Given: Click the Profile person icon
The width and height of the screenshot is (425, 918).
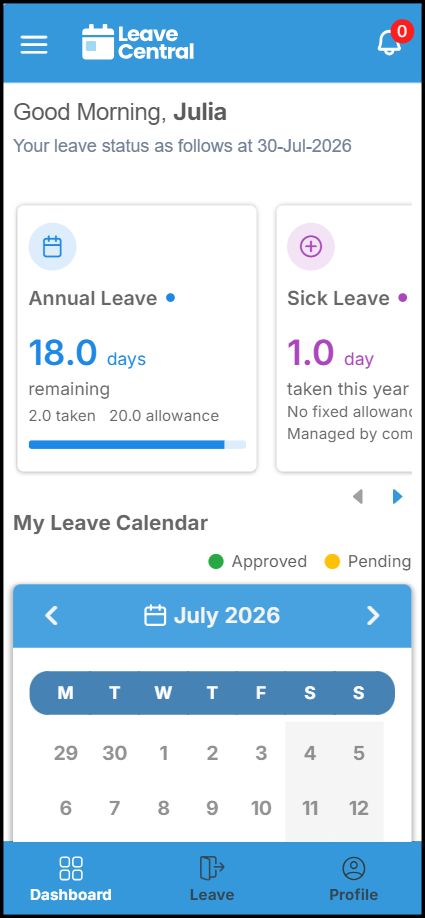Looking at the screenshot, I should pos(354,868).
